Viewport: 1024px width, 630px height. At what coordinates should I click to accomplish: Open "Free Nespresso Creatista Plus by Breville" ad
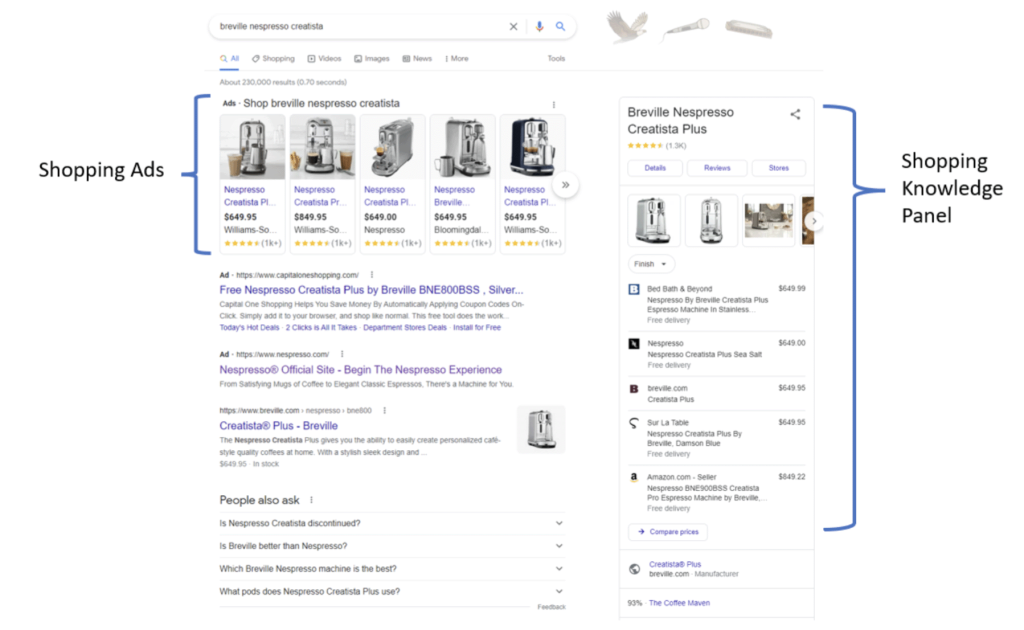click(x=371, y=290)
